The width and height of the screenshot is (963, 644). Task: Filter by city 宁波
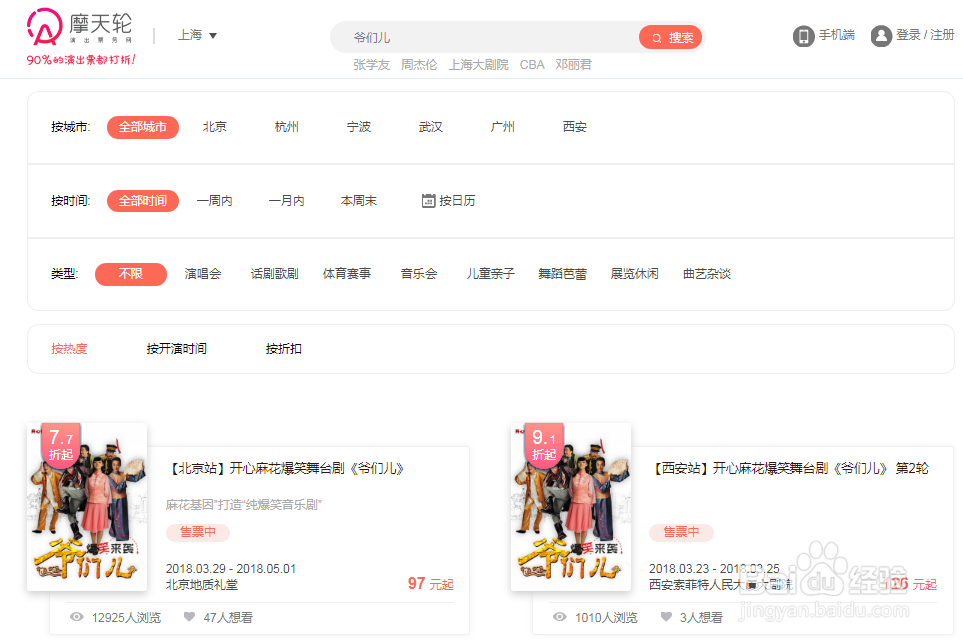359,127
